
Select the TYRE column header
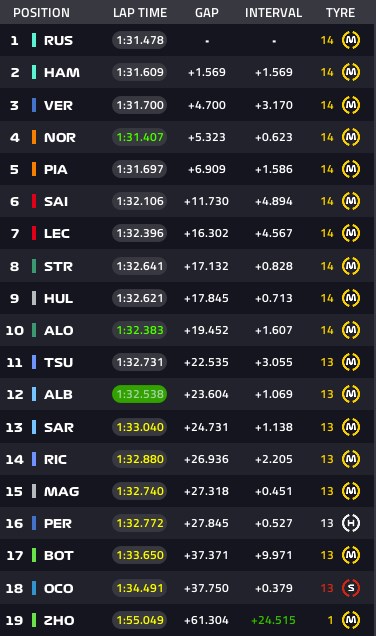(340, 13)
